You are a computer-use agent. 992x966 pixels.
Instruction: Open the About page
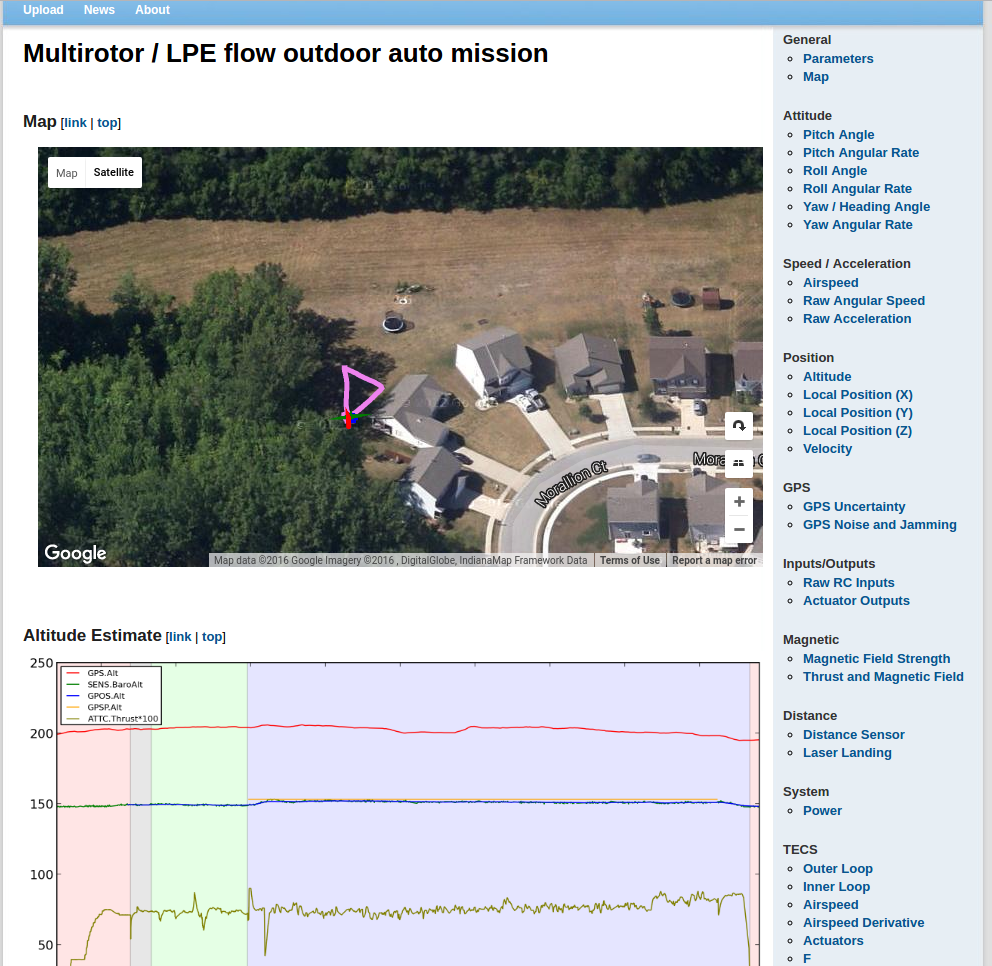(152, 10)
